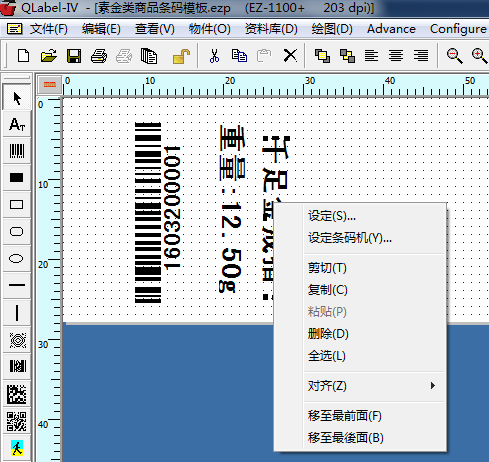Viewport: 489px width, 462px height.
Task: Select the rounded rectangle tool
Action: point(17,231)
